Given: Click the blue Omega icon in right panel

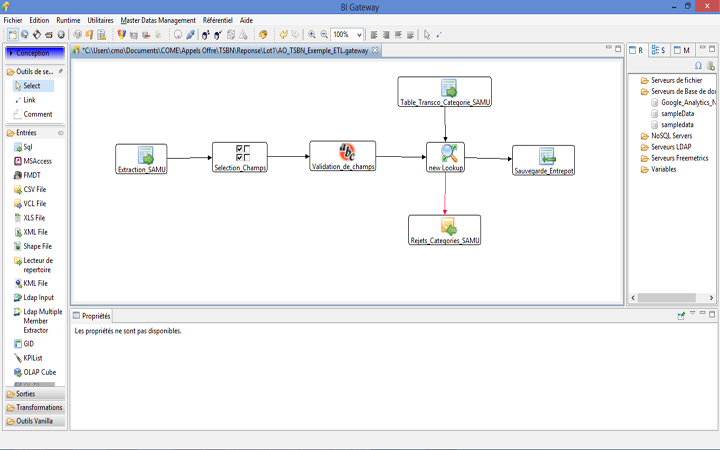Looking at the screenshot, I should pos(698,66).
